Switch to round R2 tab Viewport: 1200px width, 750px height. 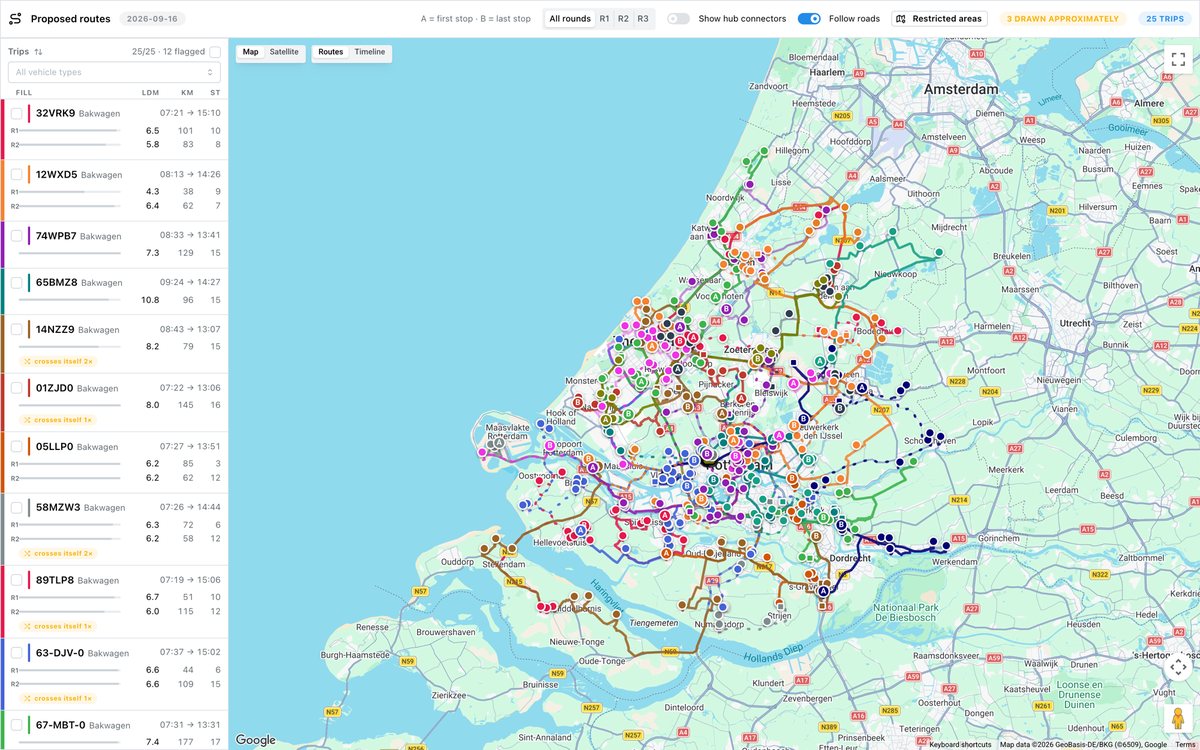tap(624, 19)
